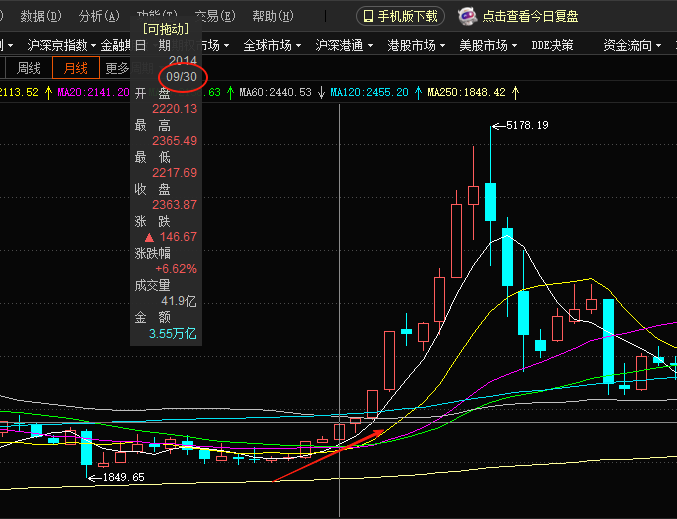Expand the 美股市场 dropdown
Image resolution: width=677 pixels, height=519 pixels.
coord(489,45)
